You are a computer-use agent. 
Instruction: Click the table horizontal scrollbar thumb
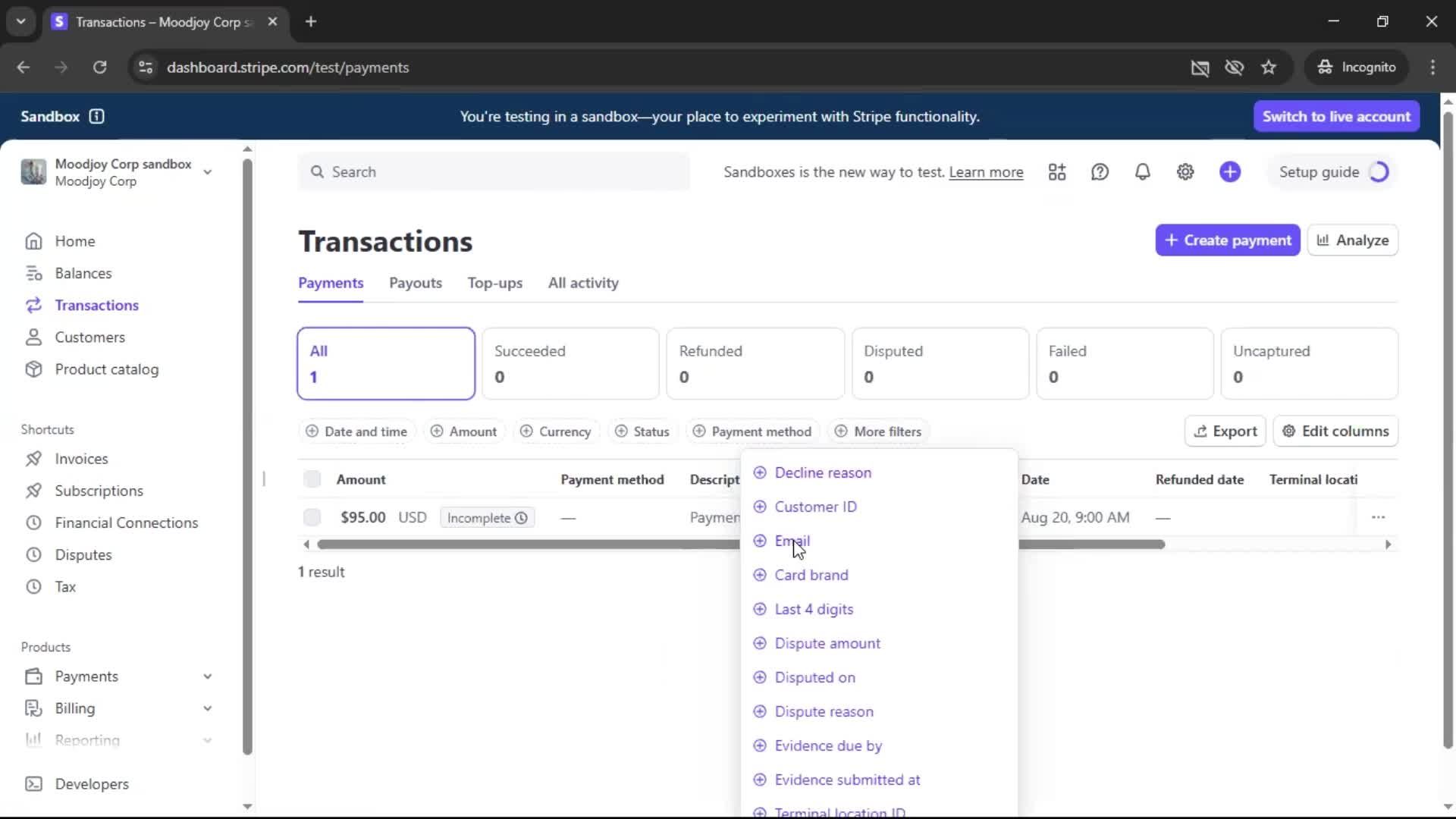pos(531,544)
